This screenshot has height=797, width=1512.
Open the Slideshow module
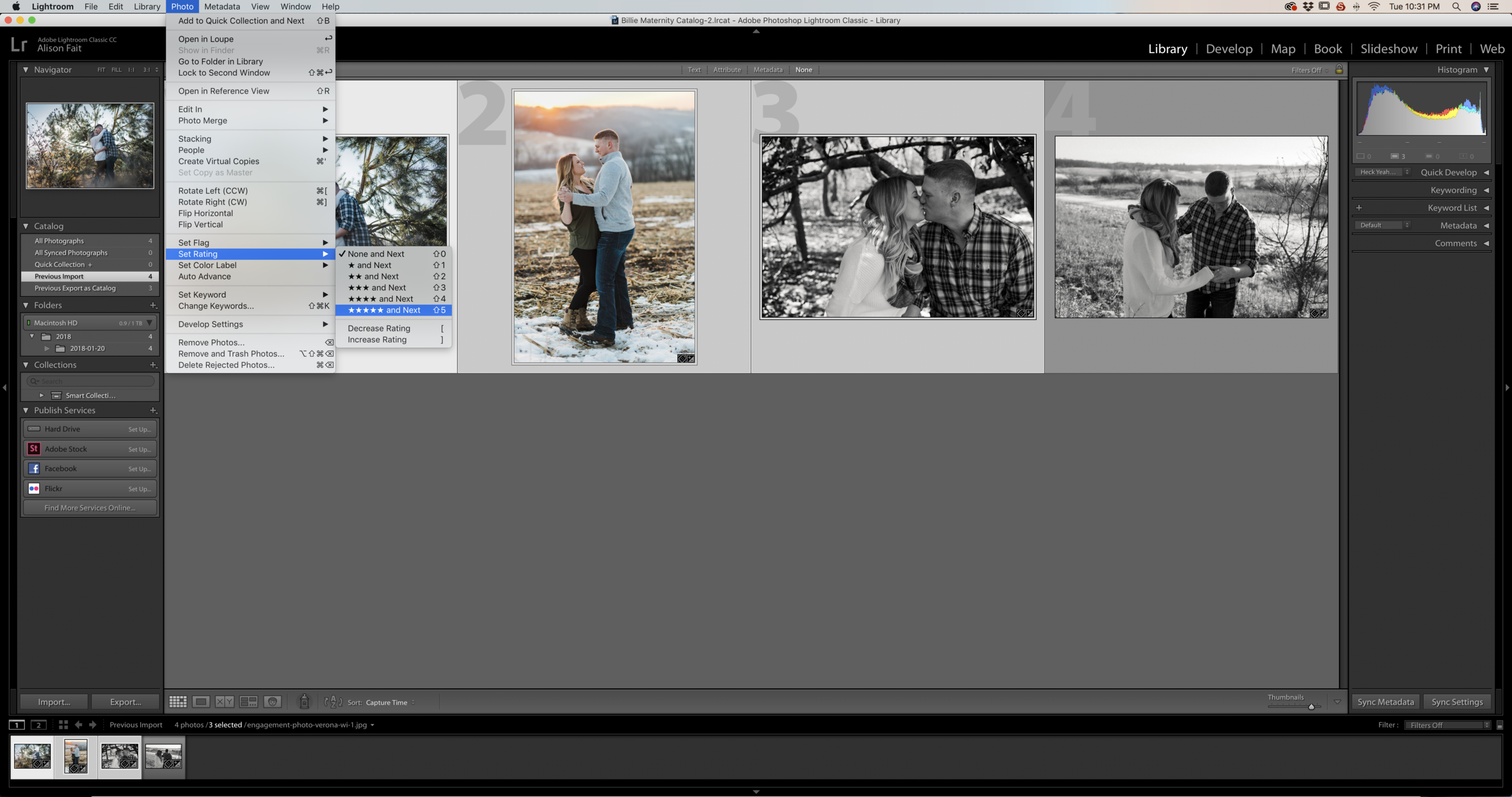(1389, 49)
